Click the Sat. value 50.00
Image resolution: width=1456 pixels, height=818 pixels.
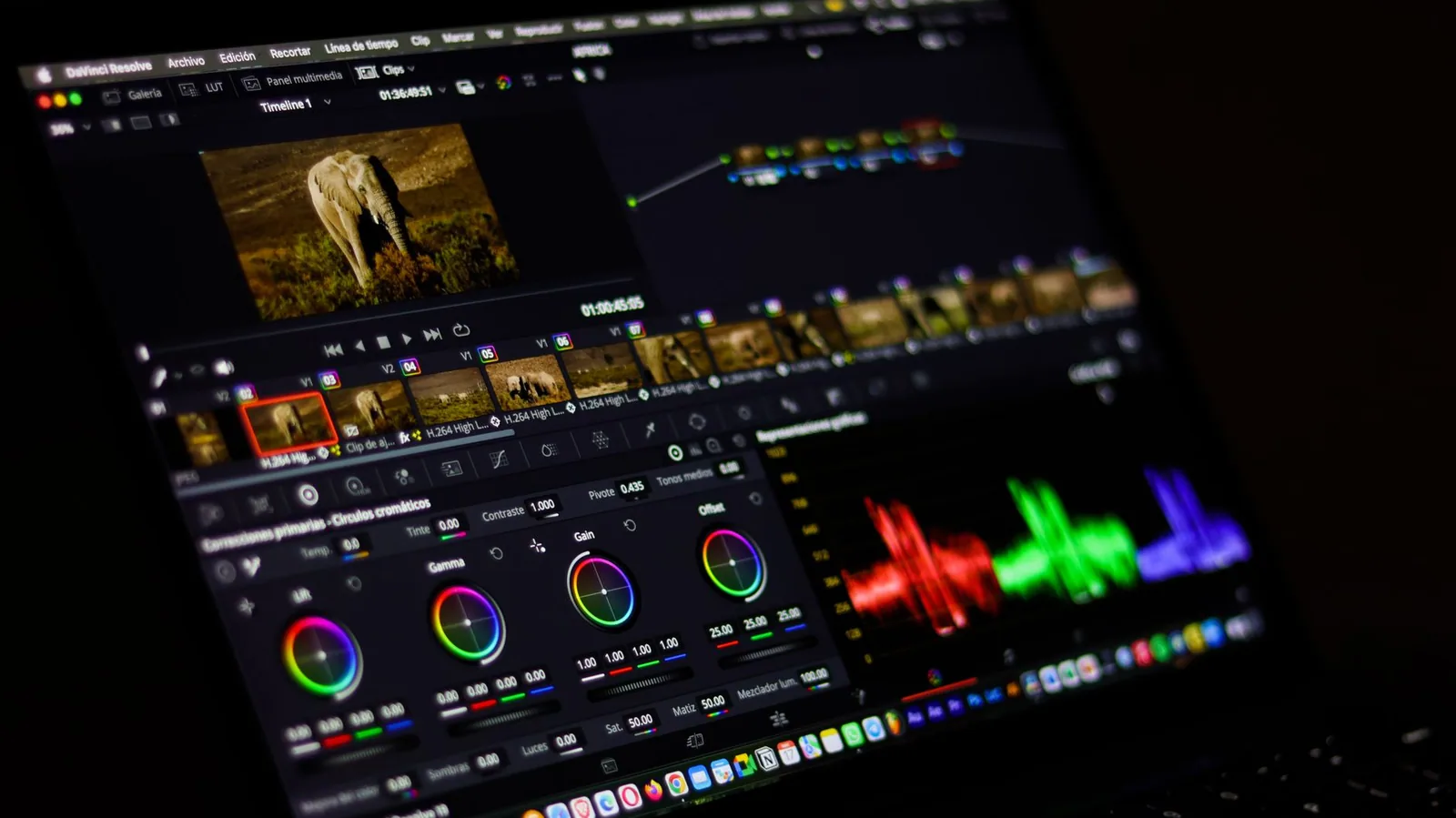641,722
